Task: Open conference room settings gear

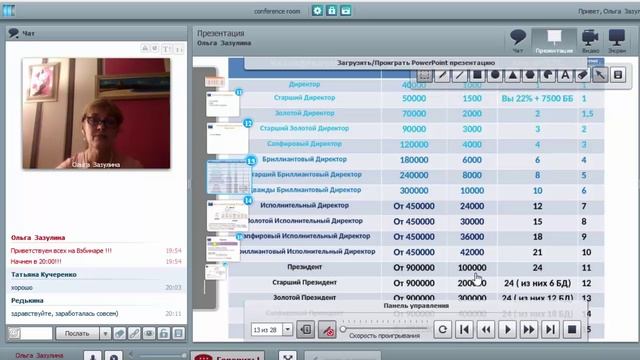Action: pyautogui.click(x=317, y=11)
